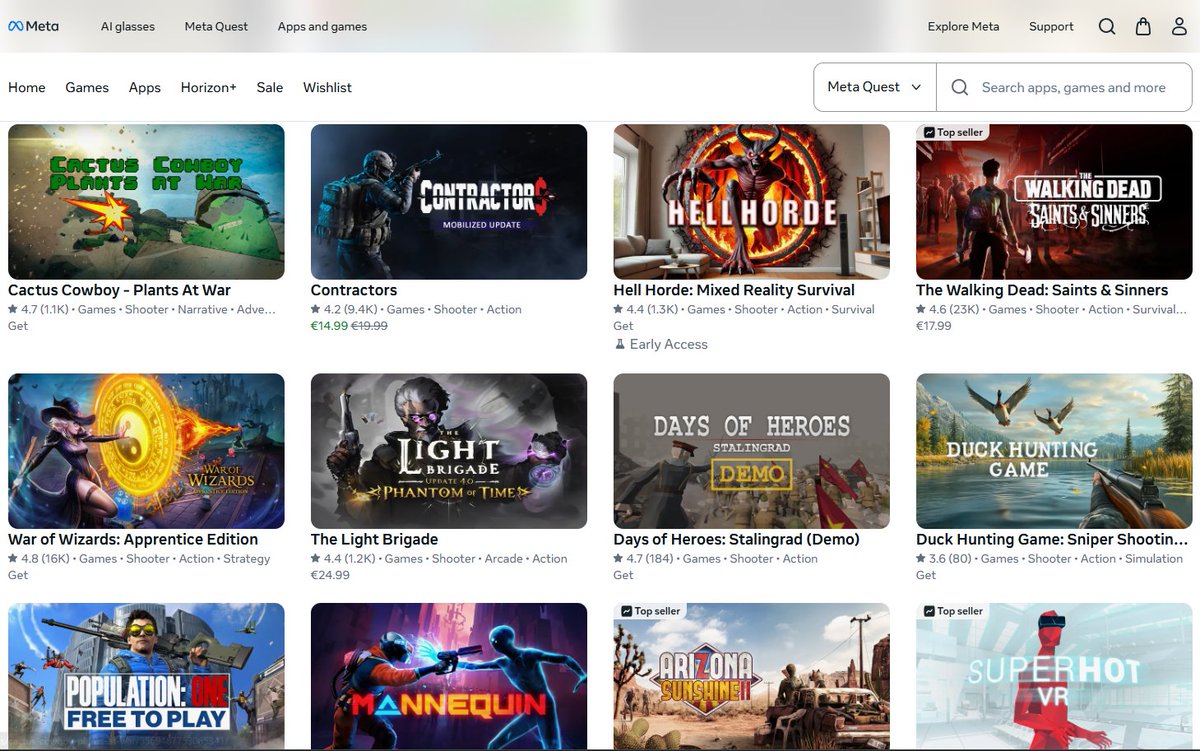Go to the Support page
This screenshot has height=751, width=1200.
pyautogui.click(x=1051, y=27)
